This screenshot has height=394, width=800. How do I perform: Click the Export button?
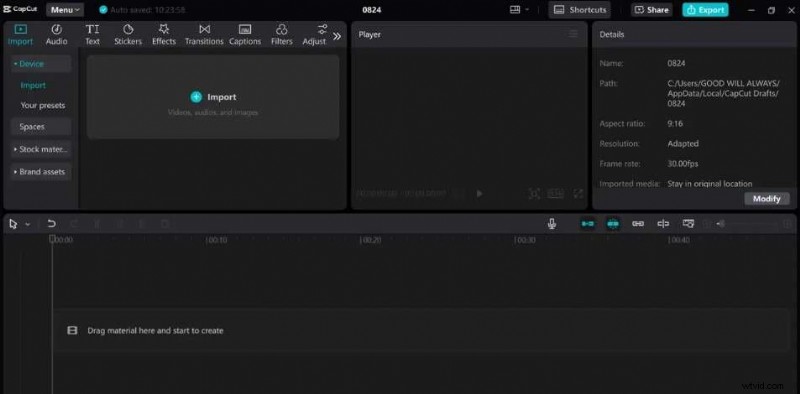pyautogui.click(x=706, y=10)
